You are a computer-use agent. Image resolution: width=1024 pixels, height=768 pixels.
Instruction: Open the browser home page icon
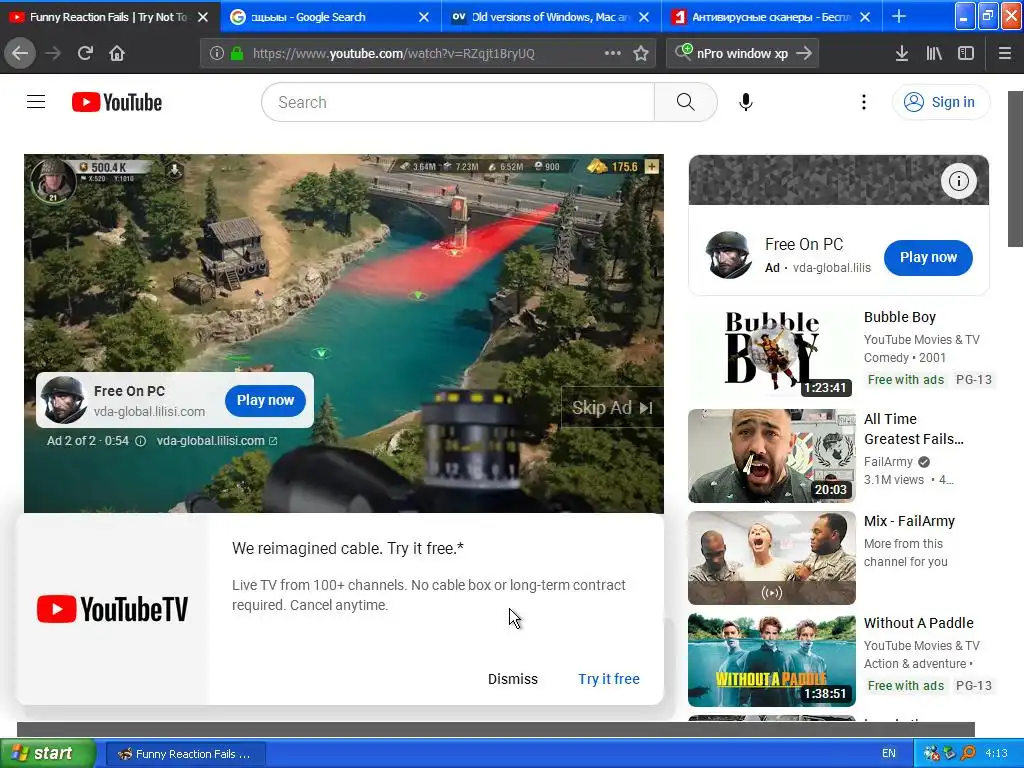(x=117, y=53)
